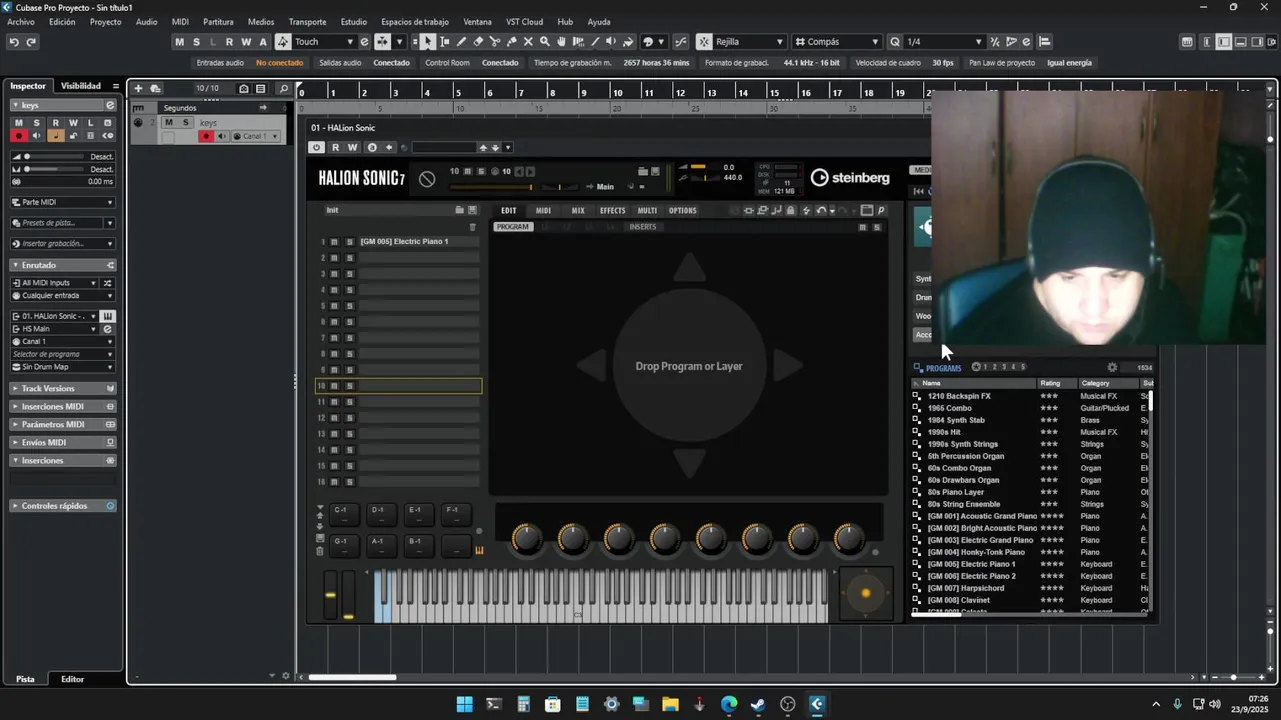The image size is (1281, 720).
Task: Select the Split scissors tool
Action: coord(495,42)
